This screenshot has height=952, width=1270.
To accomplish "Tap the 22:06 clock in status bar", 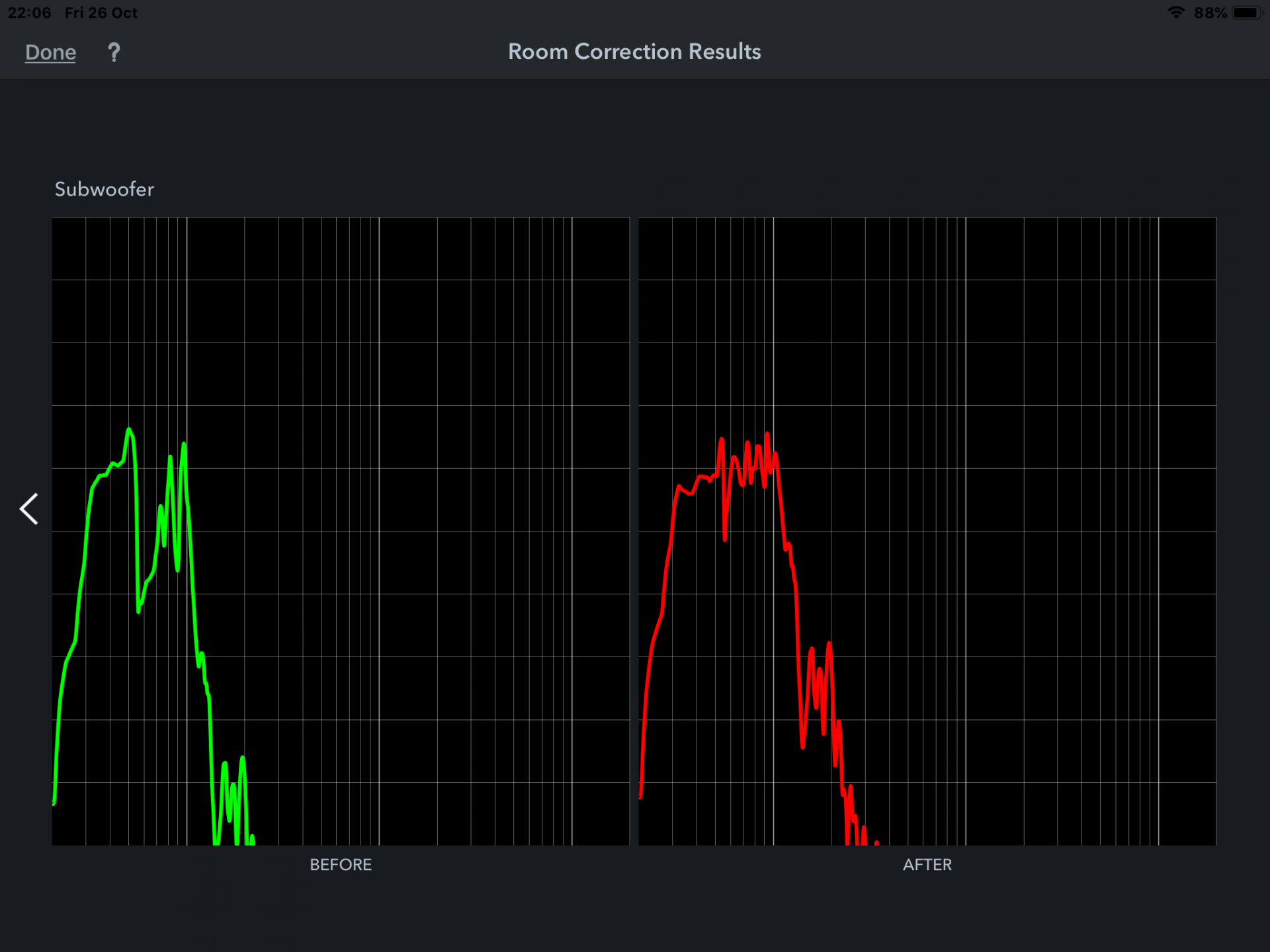I will (29, 13).
